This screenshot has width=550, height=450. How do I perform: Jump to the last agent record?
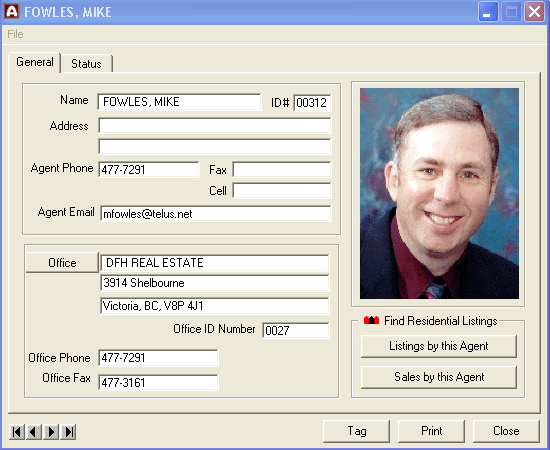(x=68, y=432)
